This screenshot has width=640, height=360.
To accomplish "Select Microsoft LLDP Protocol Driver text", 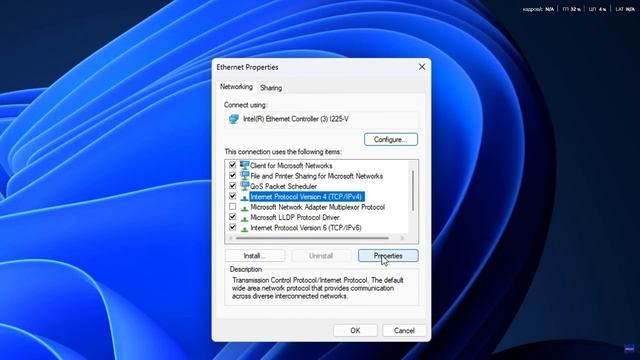I will [x=295, y=218].
